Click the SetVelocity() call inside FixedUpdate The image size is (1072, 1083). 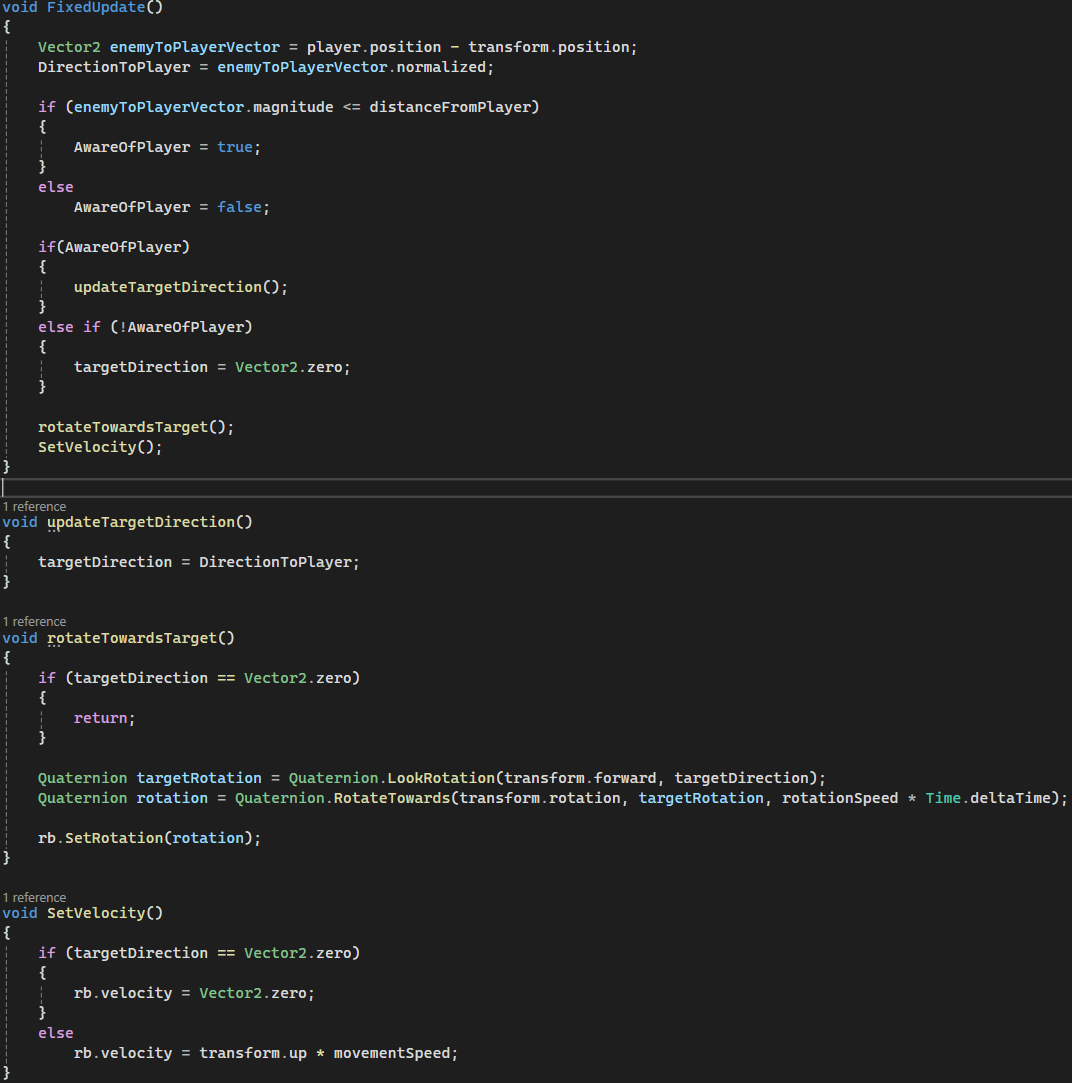pyautogui.click(x=100, y=448)
